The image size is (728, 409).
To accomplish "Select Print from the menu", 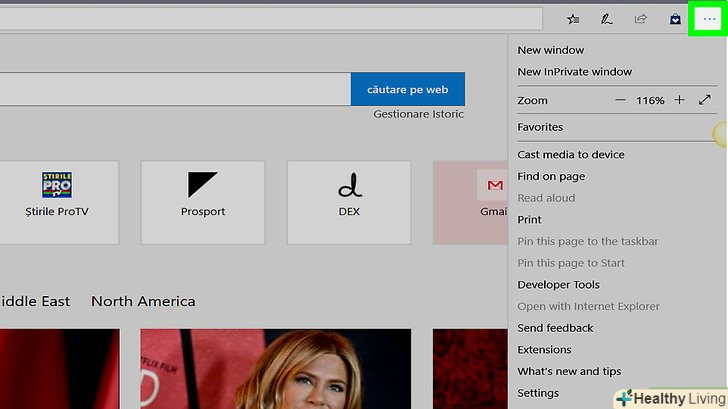I will click(x=529, y=220).
